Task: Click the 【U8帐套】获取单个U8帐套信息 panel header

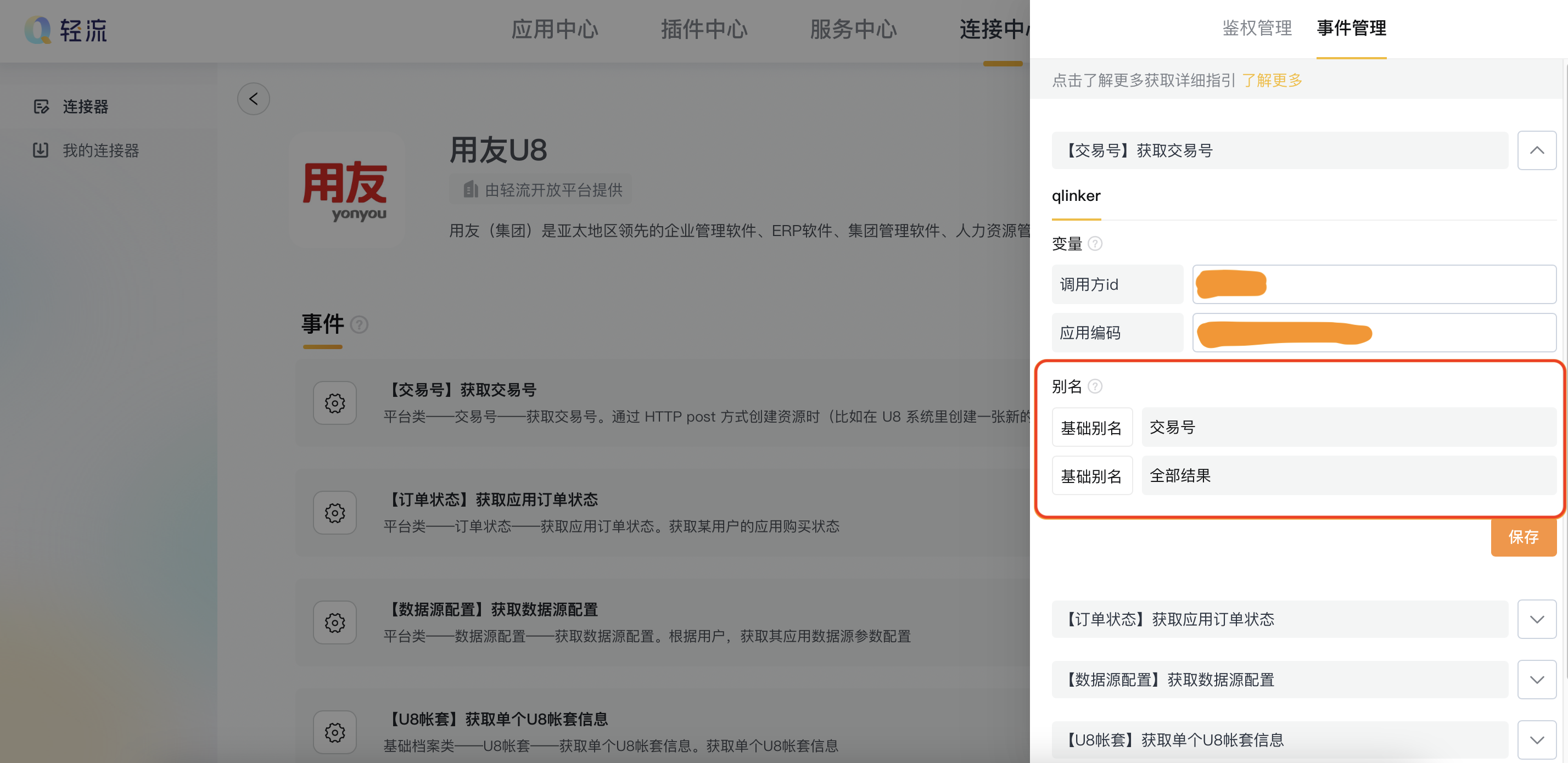Action: (x=1279, y=740)
